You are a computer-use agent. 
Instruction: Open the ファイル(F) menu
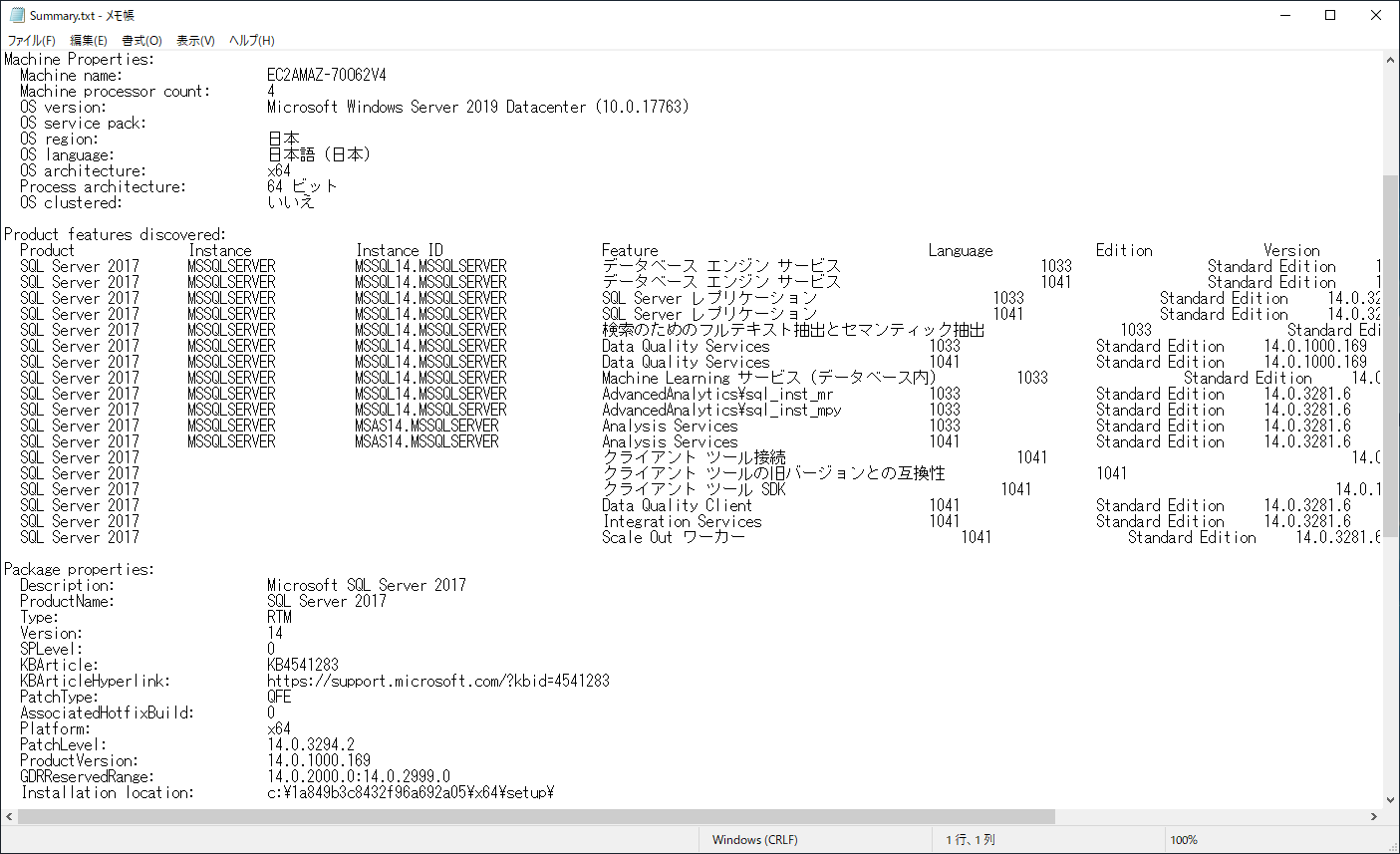[x=31, y=40]
